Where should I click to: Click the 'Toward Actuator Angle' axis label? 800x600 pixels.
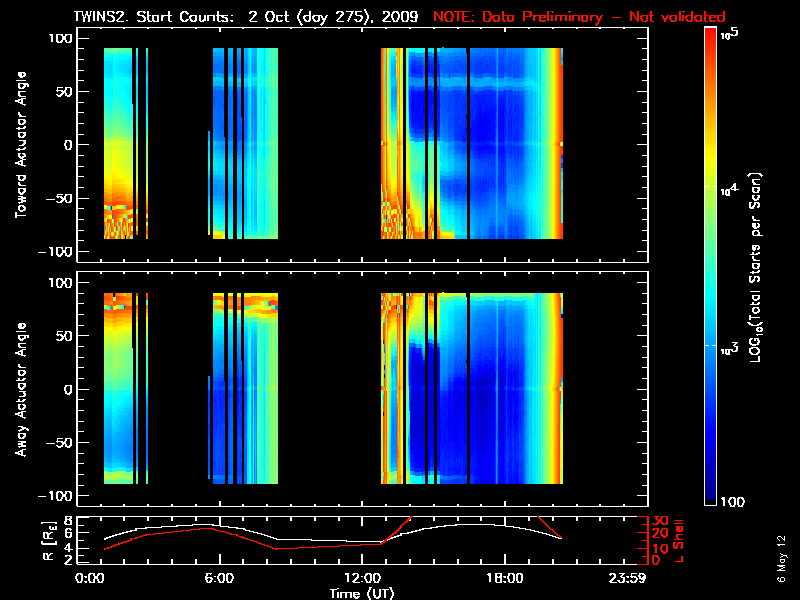pos(20,145)
